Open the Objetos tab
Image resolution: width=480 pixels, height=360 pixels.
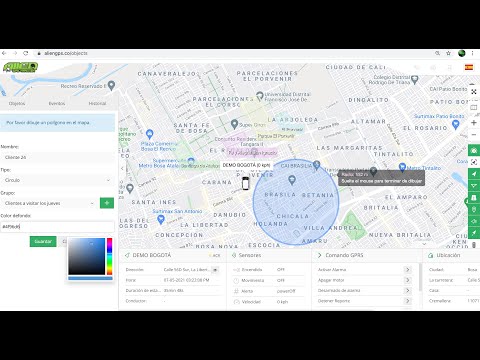[x=17, y=103]
